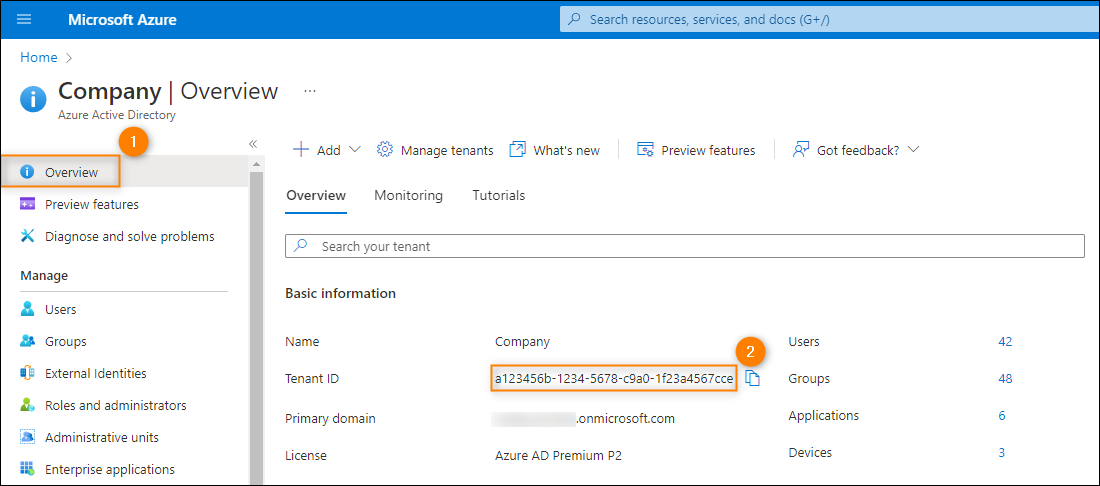Screen dimensions: 1100x486
Task: Open External Identities
Action: (95, 373)
